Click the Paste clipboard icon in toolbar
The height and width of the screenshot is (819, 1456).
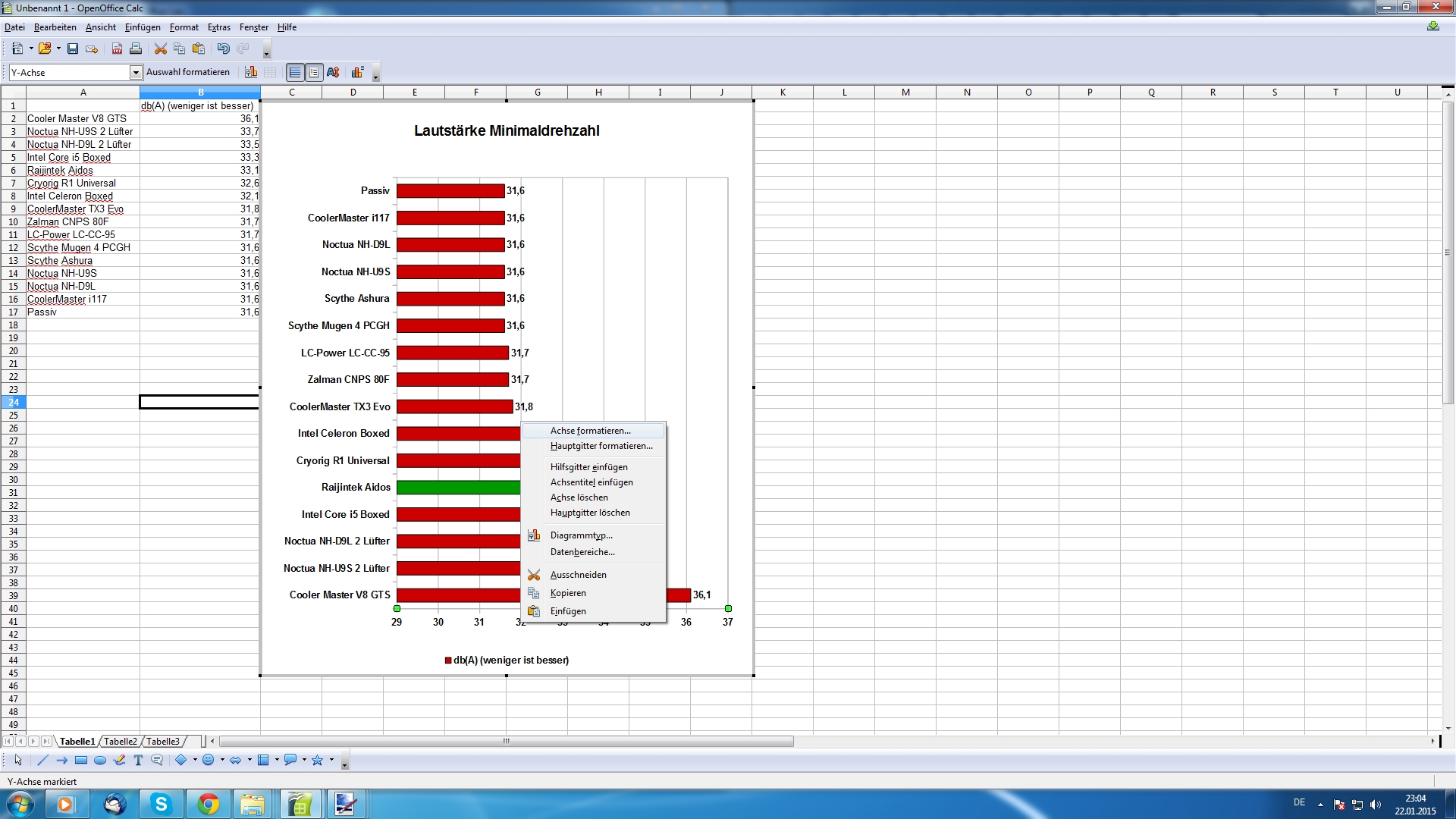pyautogui.click(x=199, y=49)
